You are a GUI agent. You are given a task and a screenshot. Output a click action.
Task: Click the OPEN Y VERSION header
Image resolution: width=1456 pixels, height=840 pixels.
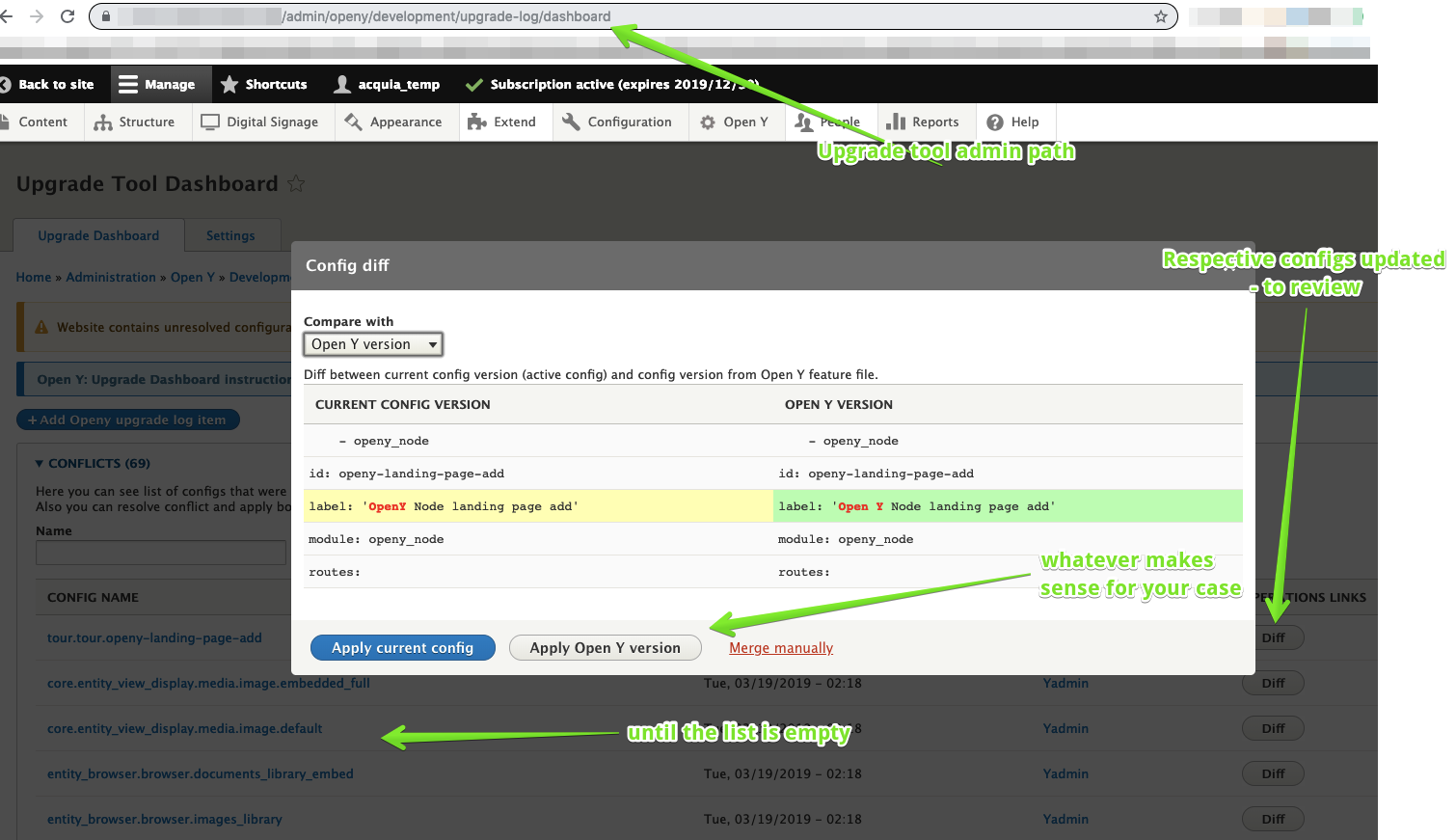point(839,404)
